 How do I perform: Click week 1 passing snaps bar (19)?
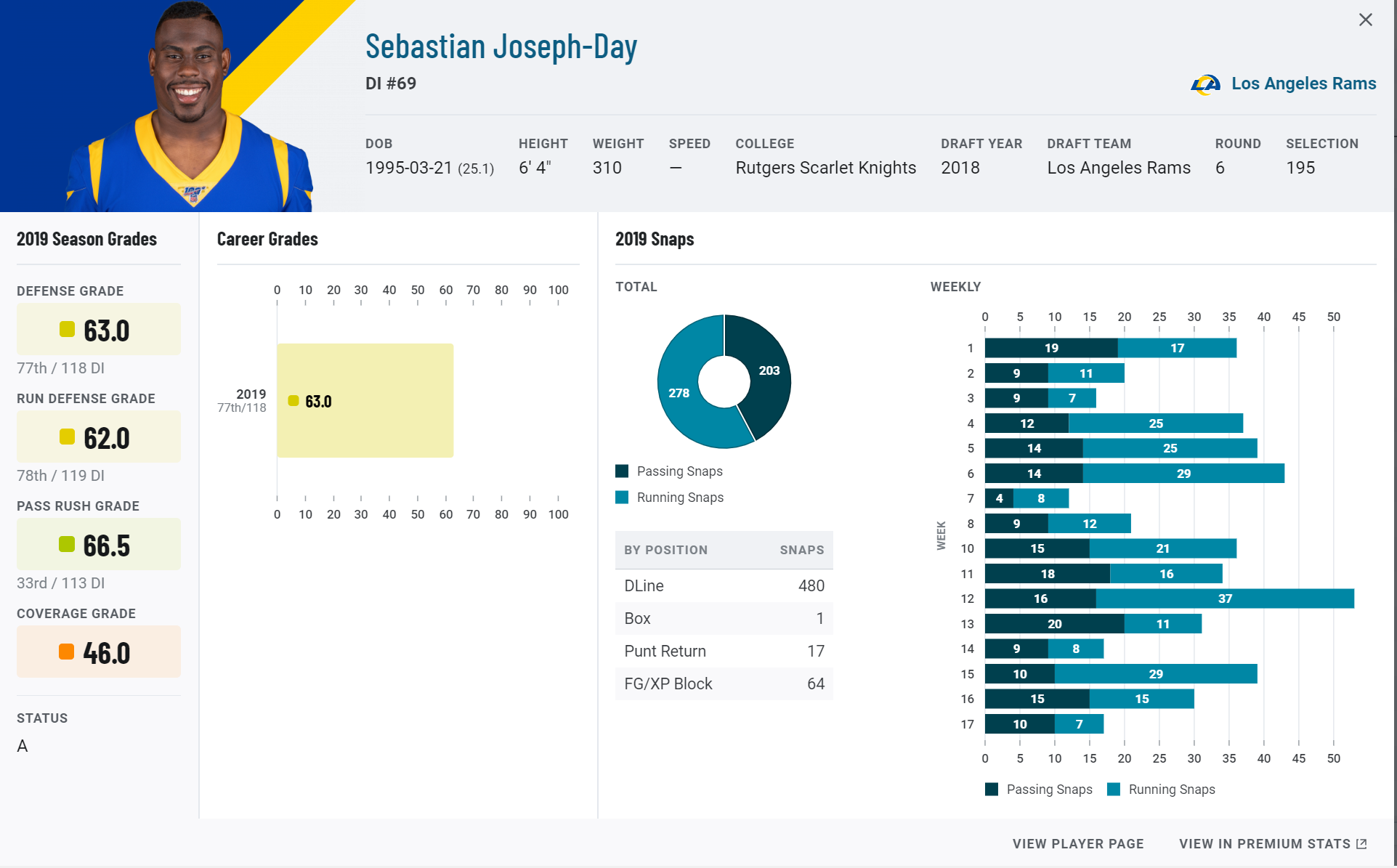click(1051, 348)
